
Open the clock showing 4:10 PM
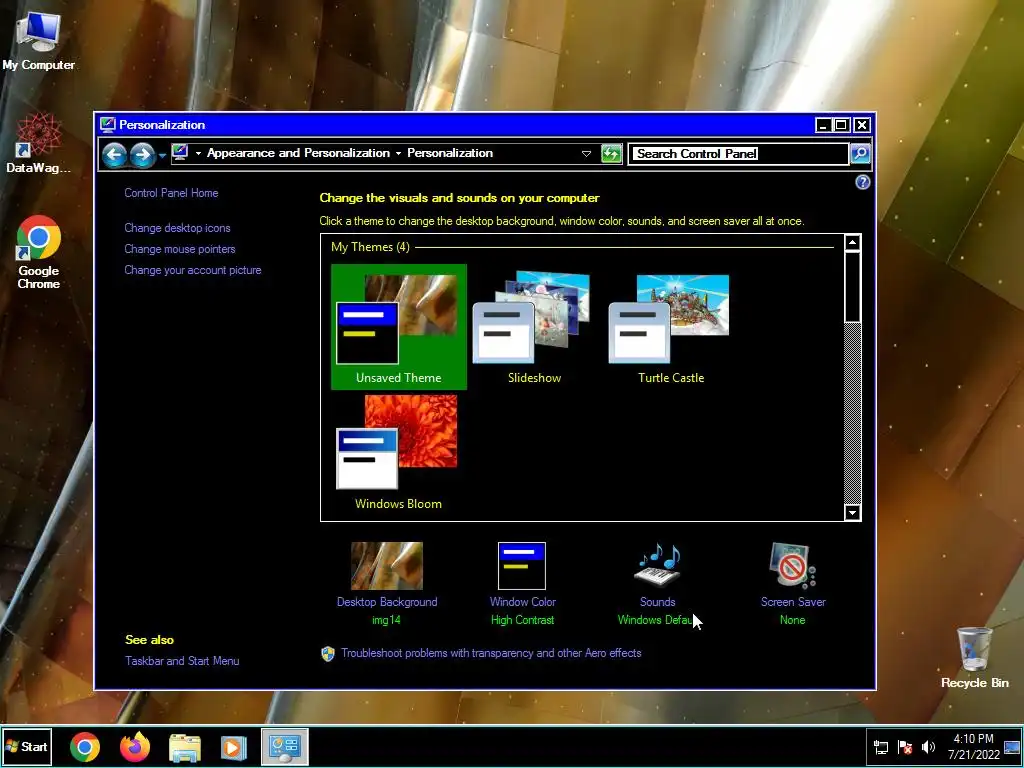pyautogui.click(x=974, y=747)
